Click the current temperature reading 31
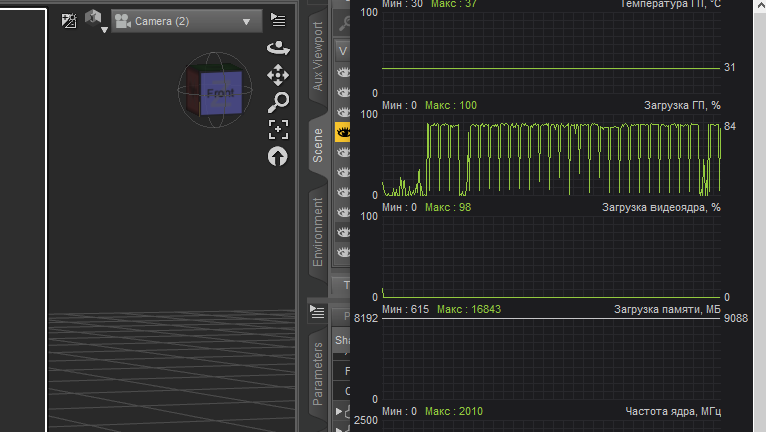The width and height of the screenshot is (766, 432). [x=730, y=67]
